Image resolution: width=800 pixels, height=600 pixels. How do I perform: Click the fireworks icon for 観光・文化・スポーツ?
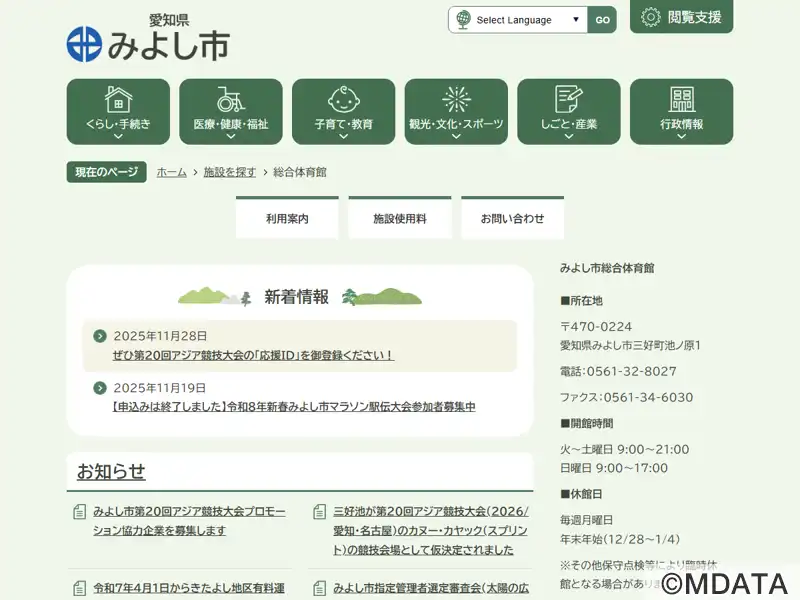(456, 99)
